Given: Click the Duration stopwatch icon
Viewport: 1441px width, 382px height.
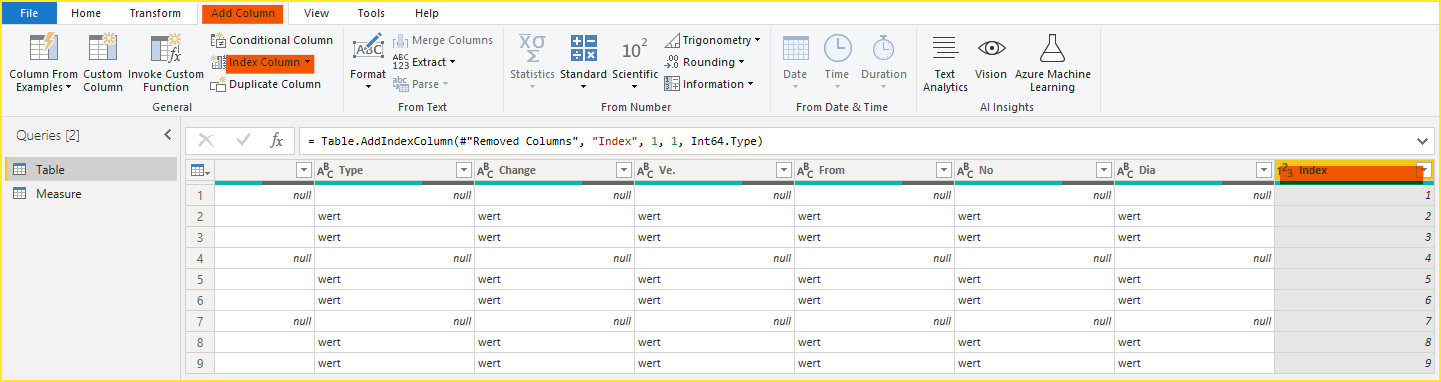Looking at the screenshot, I should click(884, 48).
